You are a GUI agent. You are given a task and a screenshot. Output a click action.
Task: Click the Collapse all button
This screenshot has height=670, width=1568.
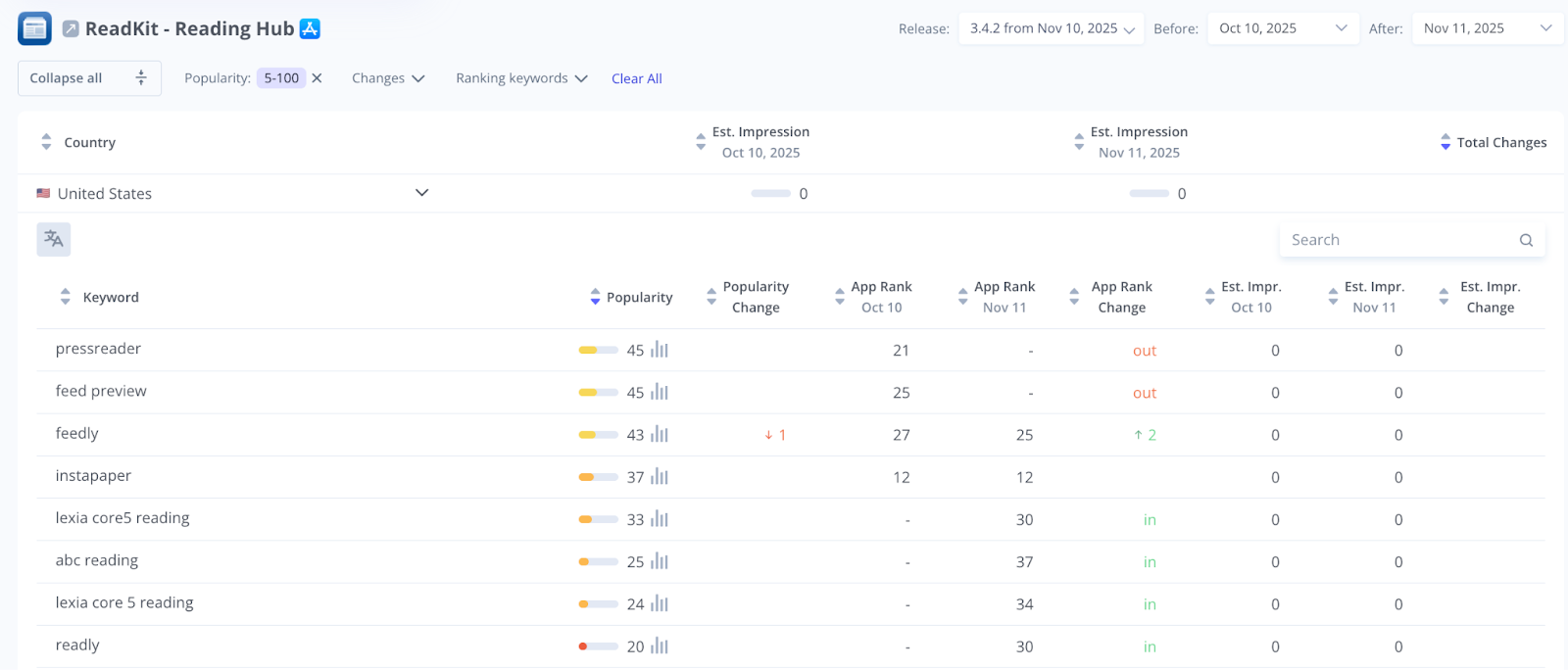click(x=88, y=78)
